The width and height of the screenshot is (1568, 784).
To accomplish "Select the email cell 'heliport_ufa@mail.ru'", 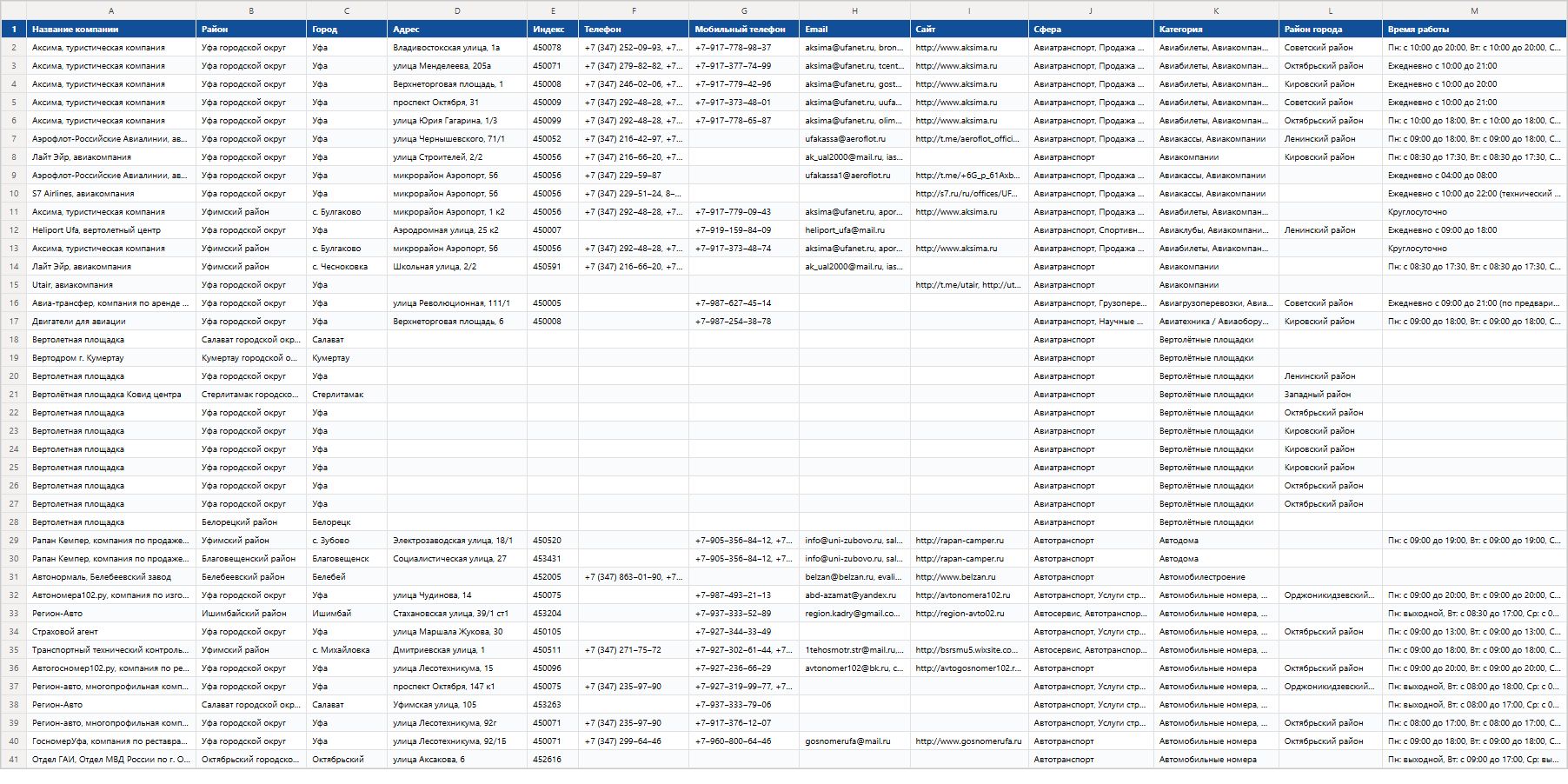I will [x=854, y=230].
